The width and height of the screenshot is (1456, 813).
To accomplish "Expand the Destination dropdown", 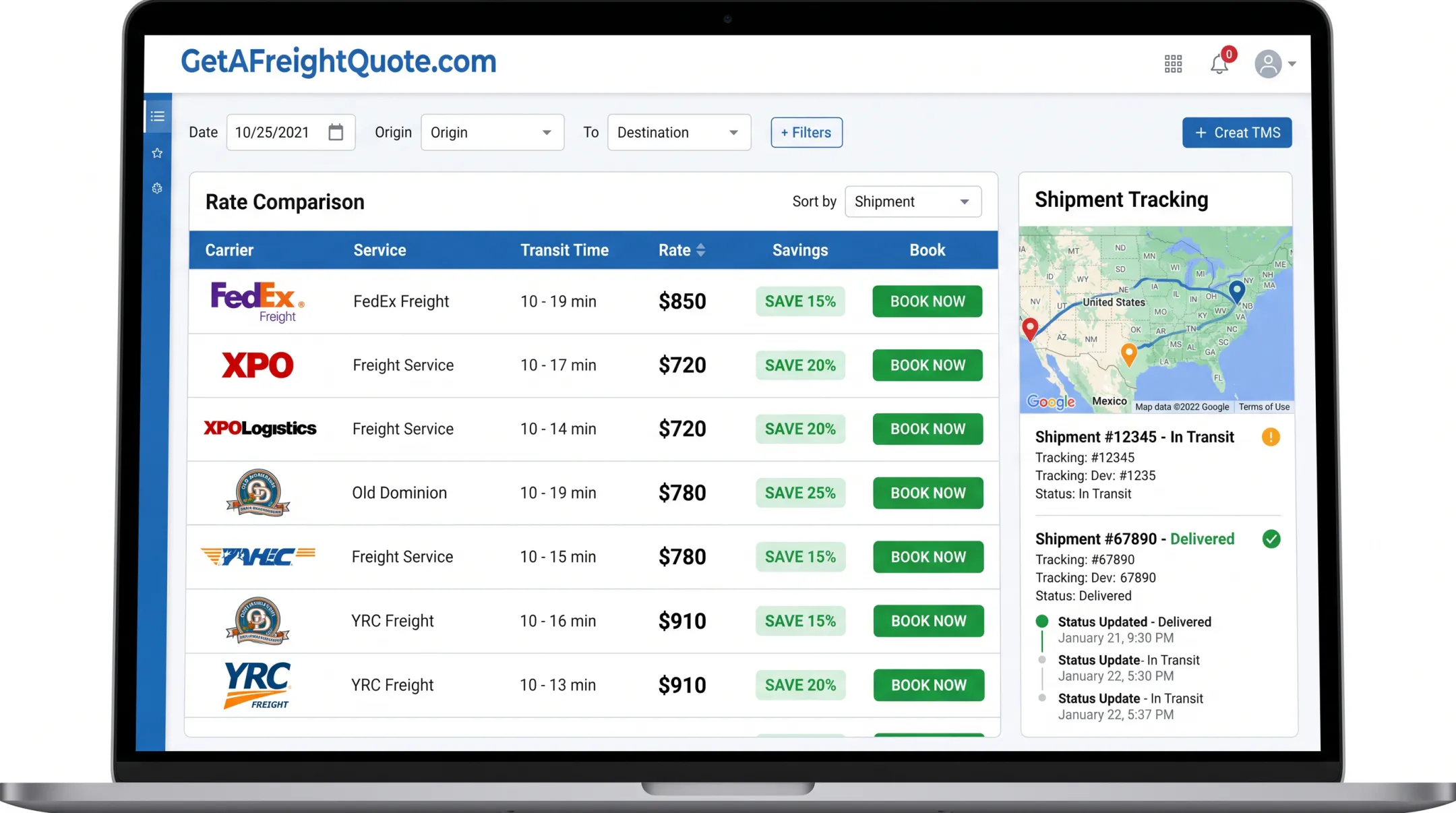I will click(x=679, y=132).
